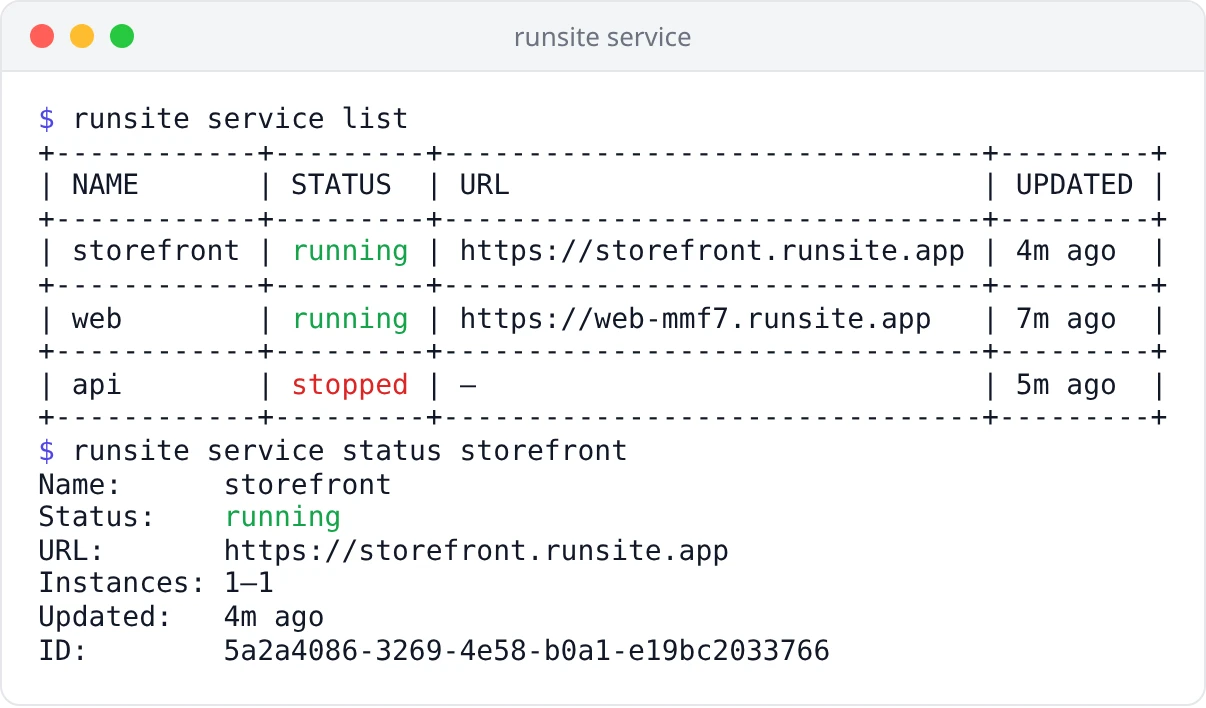Click the $ prompt before 'runsite service list'
Screen dimensions: 1206x708
pos(47,119)
